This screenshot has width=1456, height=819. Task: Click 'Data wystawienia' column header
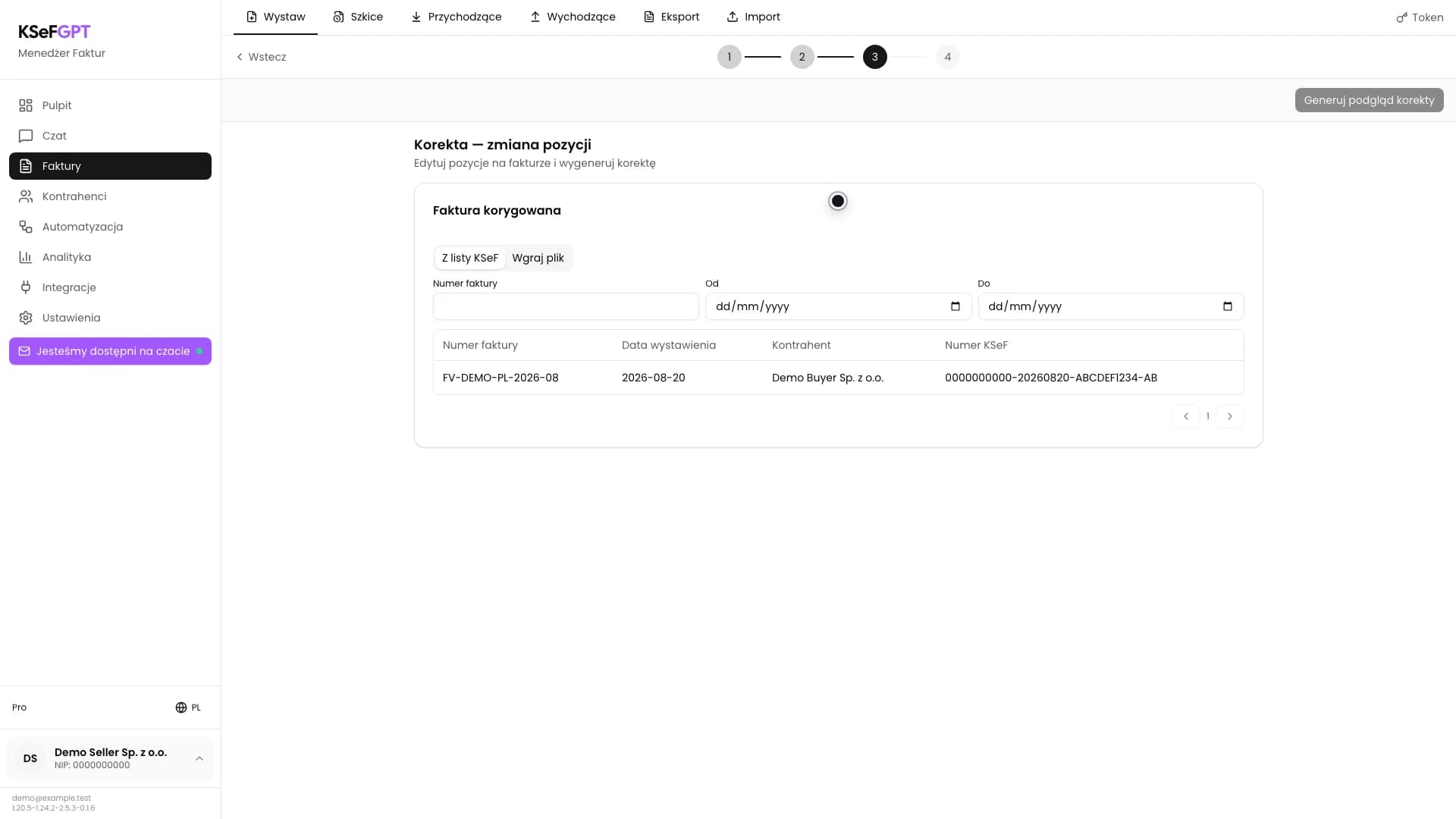[x=668, y=345]
